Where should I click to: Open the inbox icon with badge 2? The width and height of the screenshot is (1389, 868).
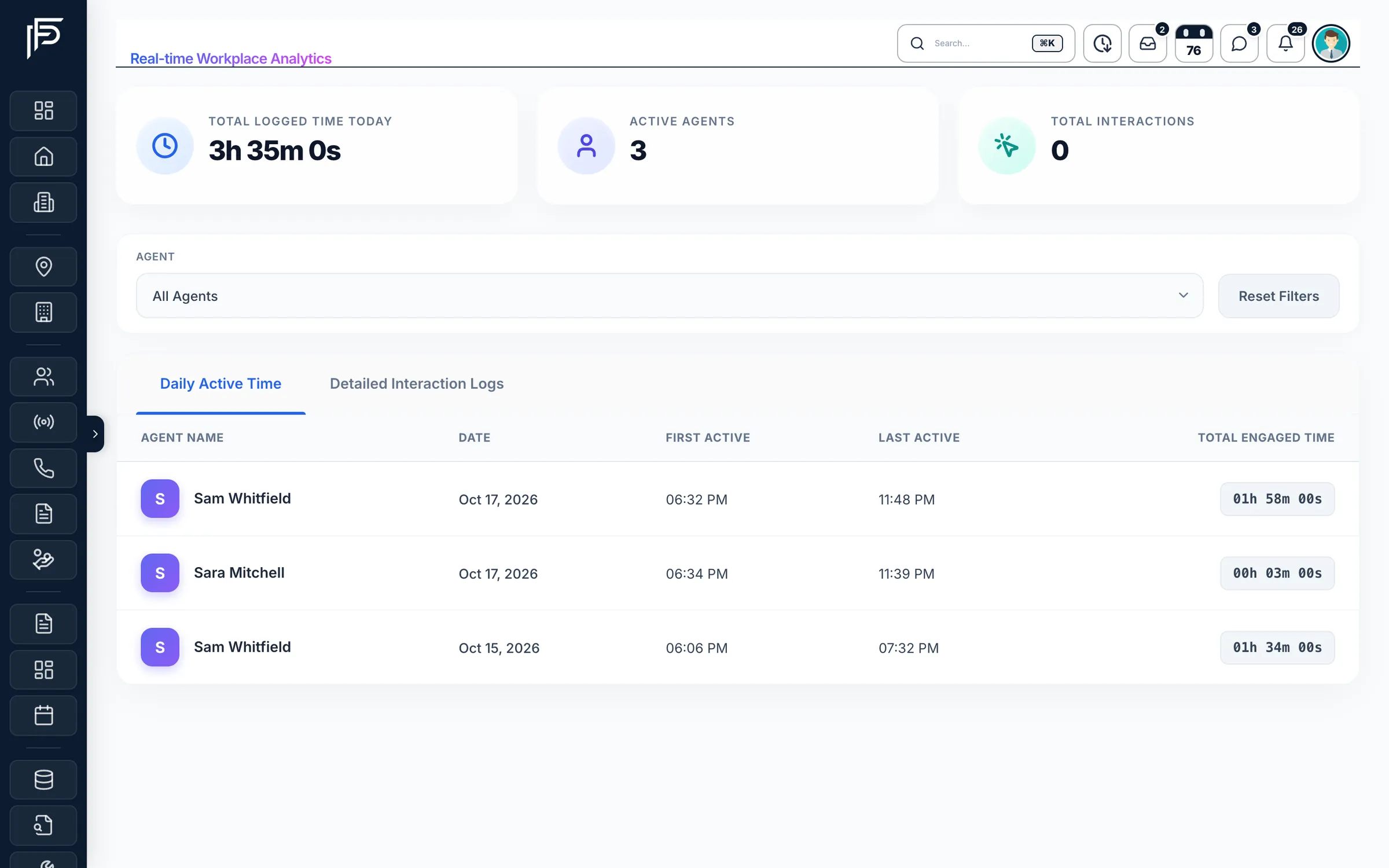1148,43
